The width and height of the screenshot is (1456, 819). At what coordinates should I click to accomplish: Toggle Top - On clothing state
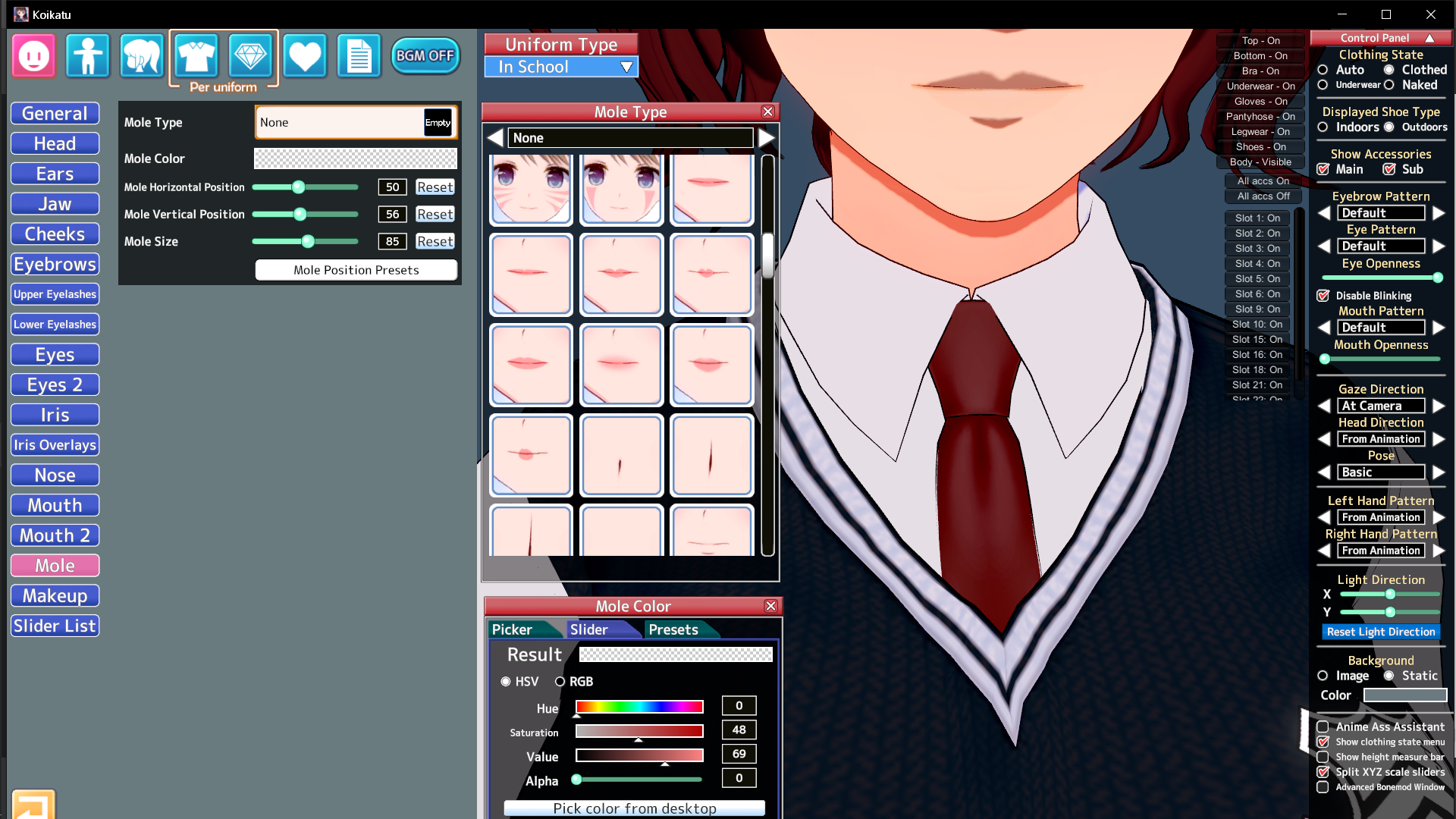click(x=1260, y=41)
